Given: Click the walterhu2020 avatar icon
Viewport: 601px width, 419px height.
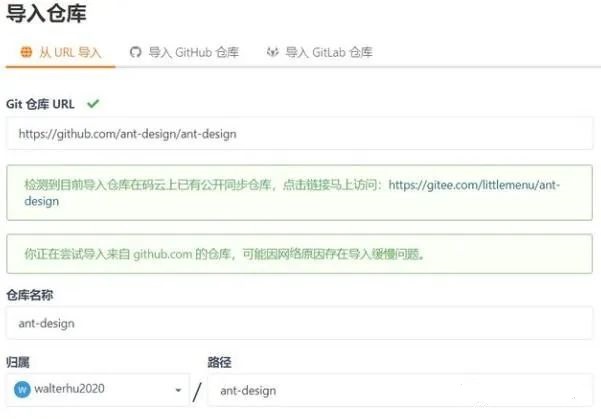Looking at the screenshot, I should click(x=22, y=389).
